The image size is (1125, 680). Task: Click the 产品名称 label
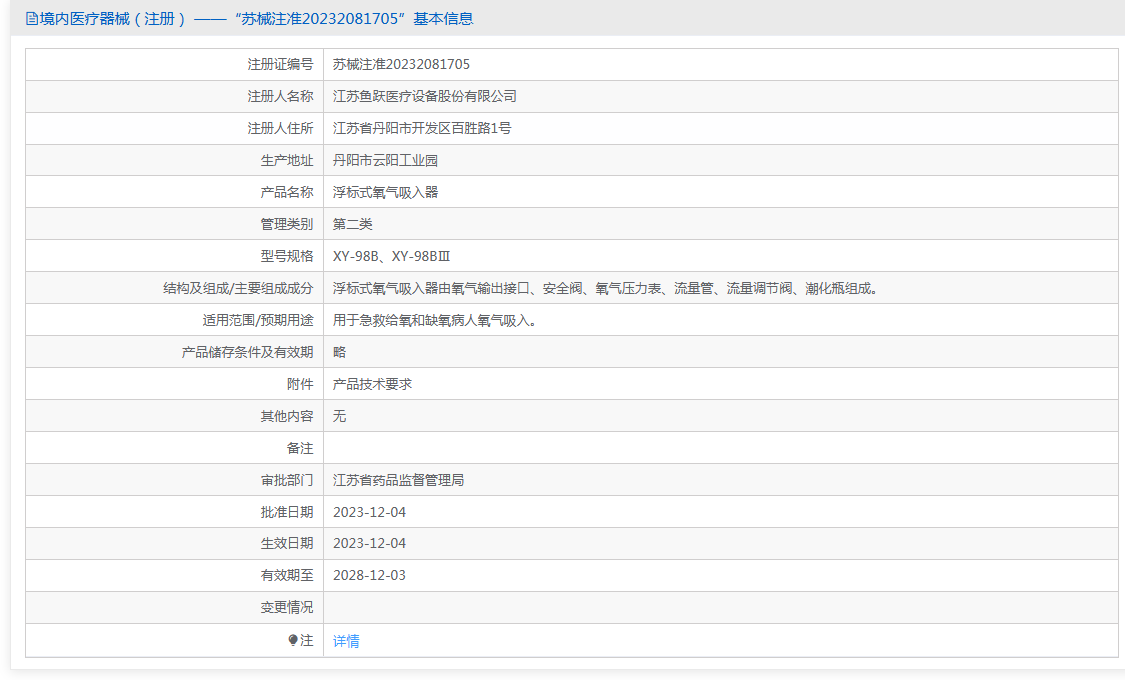(287, 192)
